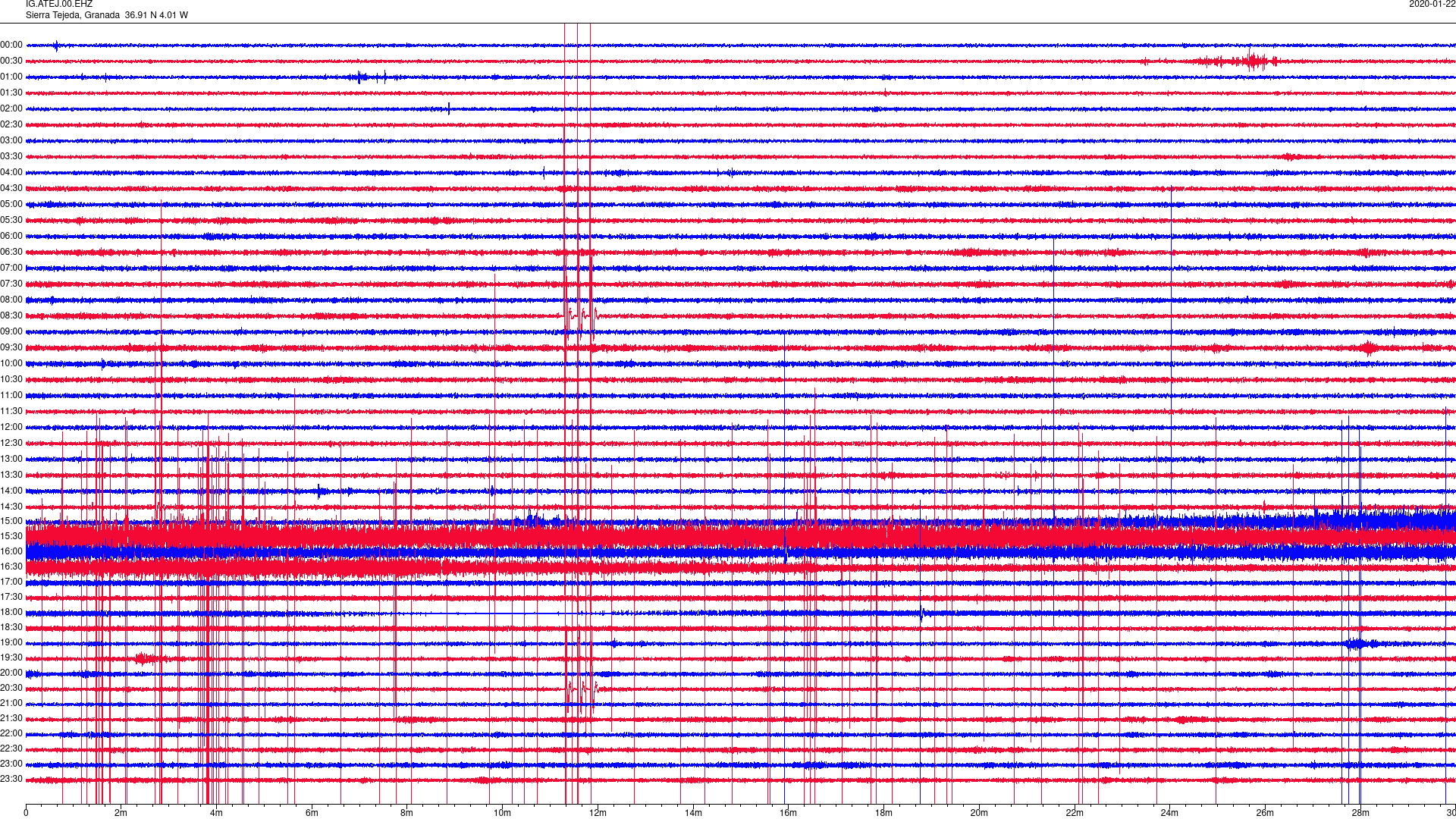Select the 15:00 time label
Screen dimensions: 1456x819
tap(11, 521)
